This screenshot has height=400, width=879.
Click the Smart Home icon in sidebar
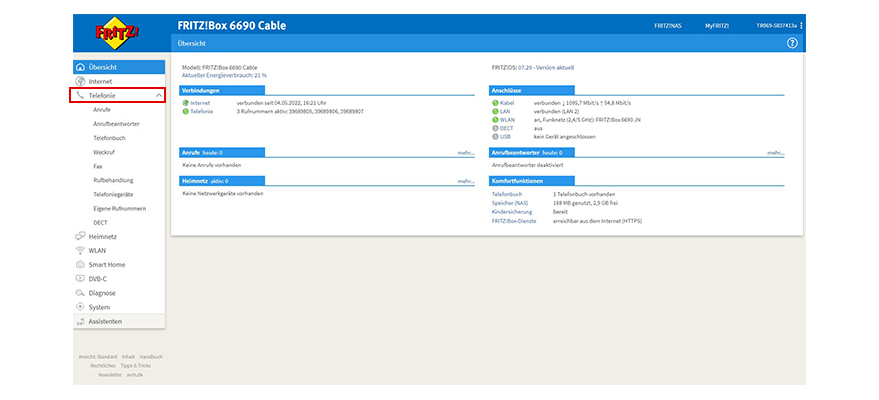(80, 264)
